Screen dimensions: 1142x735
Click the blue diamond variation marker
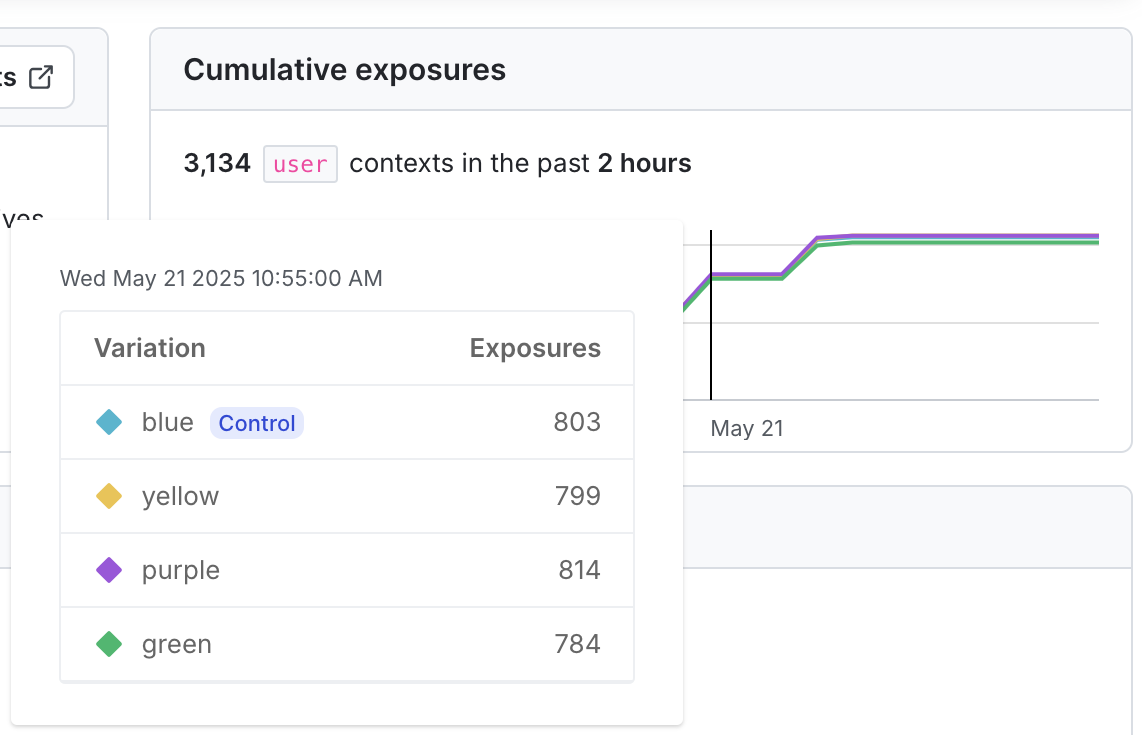pos(109,422)
